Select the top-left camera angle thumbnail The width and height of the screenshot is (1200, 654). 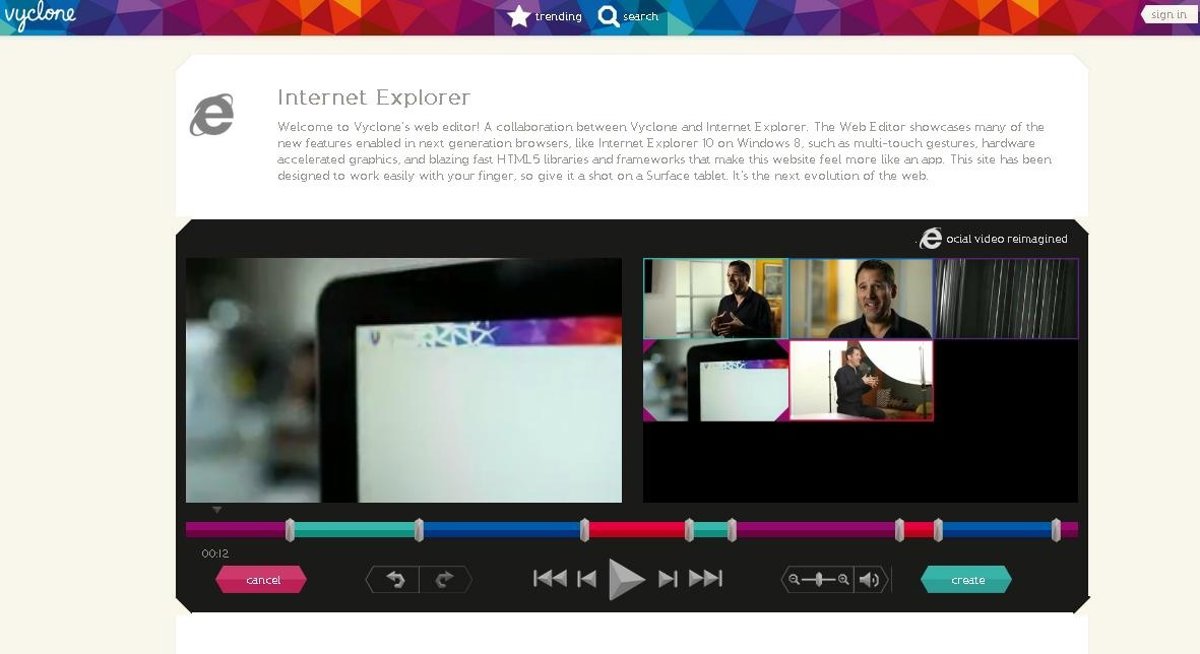click(x=715, y=298)
